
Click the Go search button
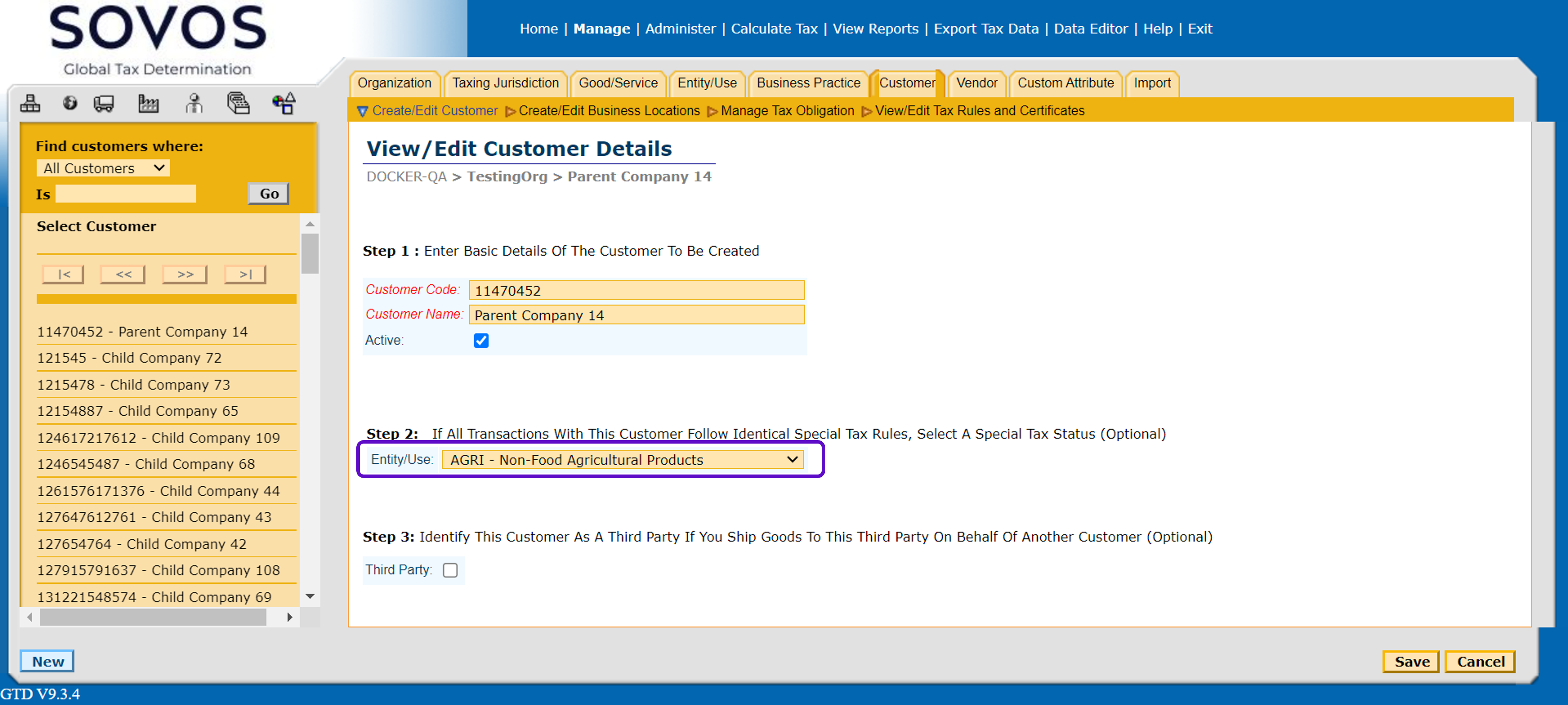(x=268, y=194)
